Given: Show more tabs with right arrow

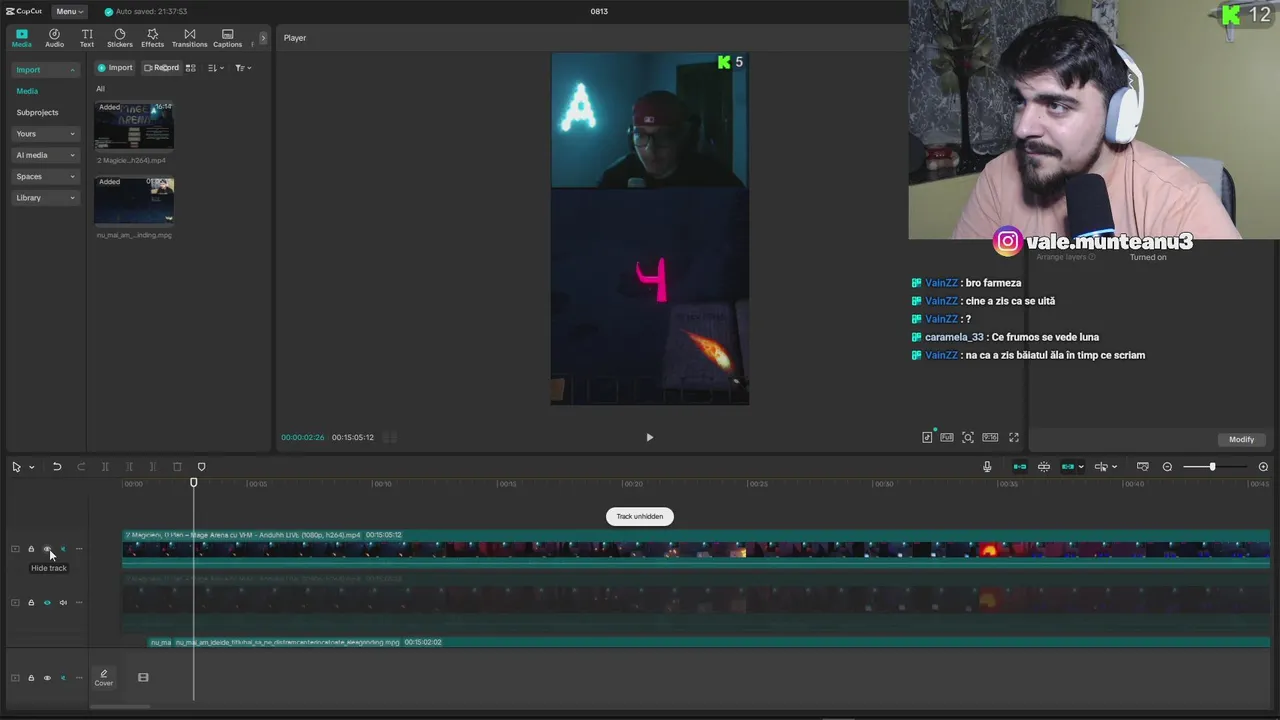Looking at the screenshot, I should coord(264,38).
